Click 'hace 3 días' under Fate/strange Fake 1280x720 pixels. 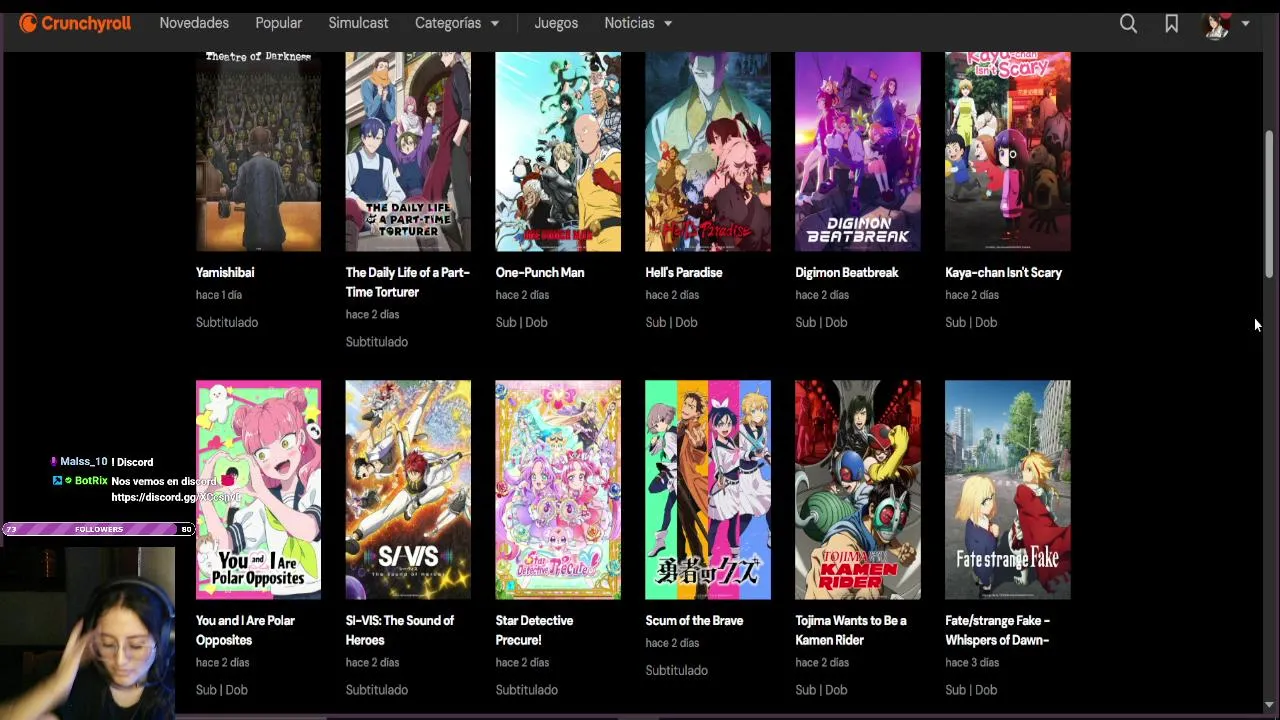pos(972,662)
